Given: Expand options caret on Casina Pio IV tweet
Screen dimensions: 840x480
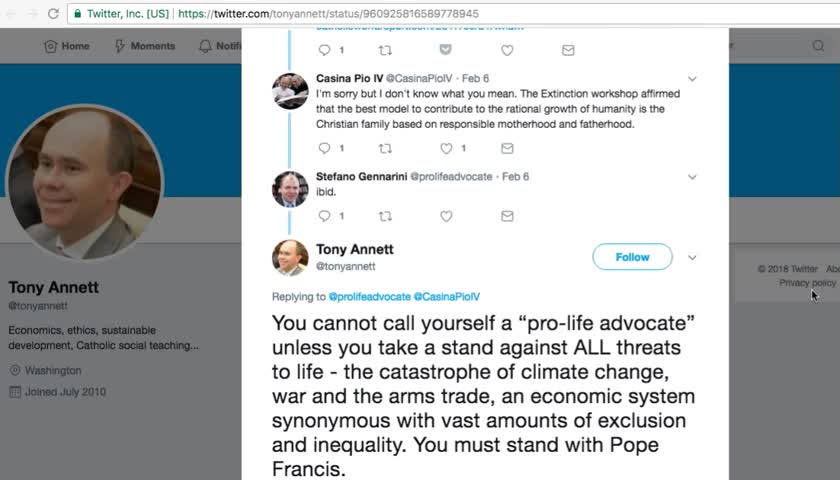Looking at the screenshot, I should tap(692, 78).
